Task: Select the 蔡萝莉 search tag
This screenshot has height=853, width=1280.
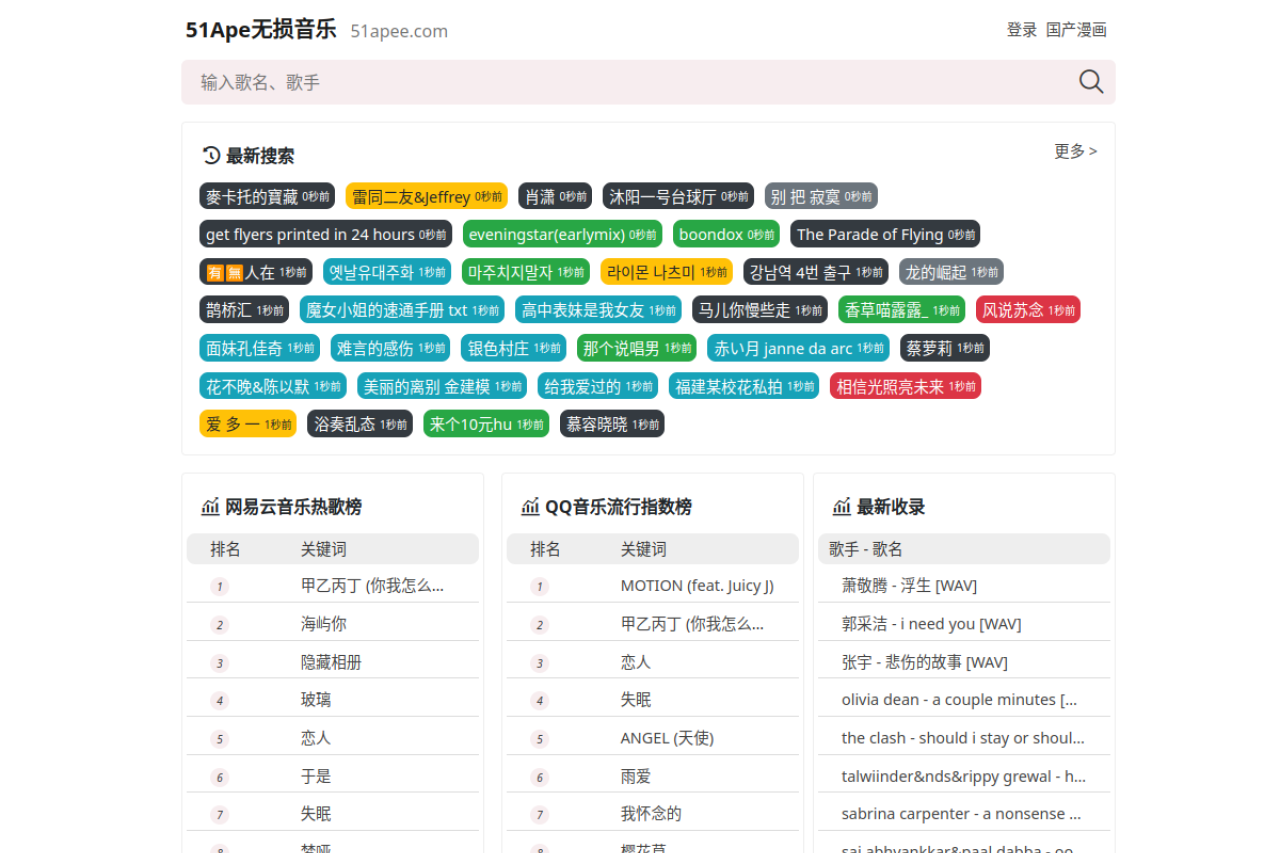Action: click(945, 348)
